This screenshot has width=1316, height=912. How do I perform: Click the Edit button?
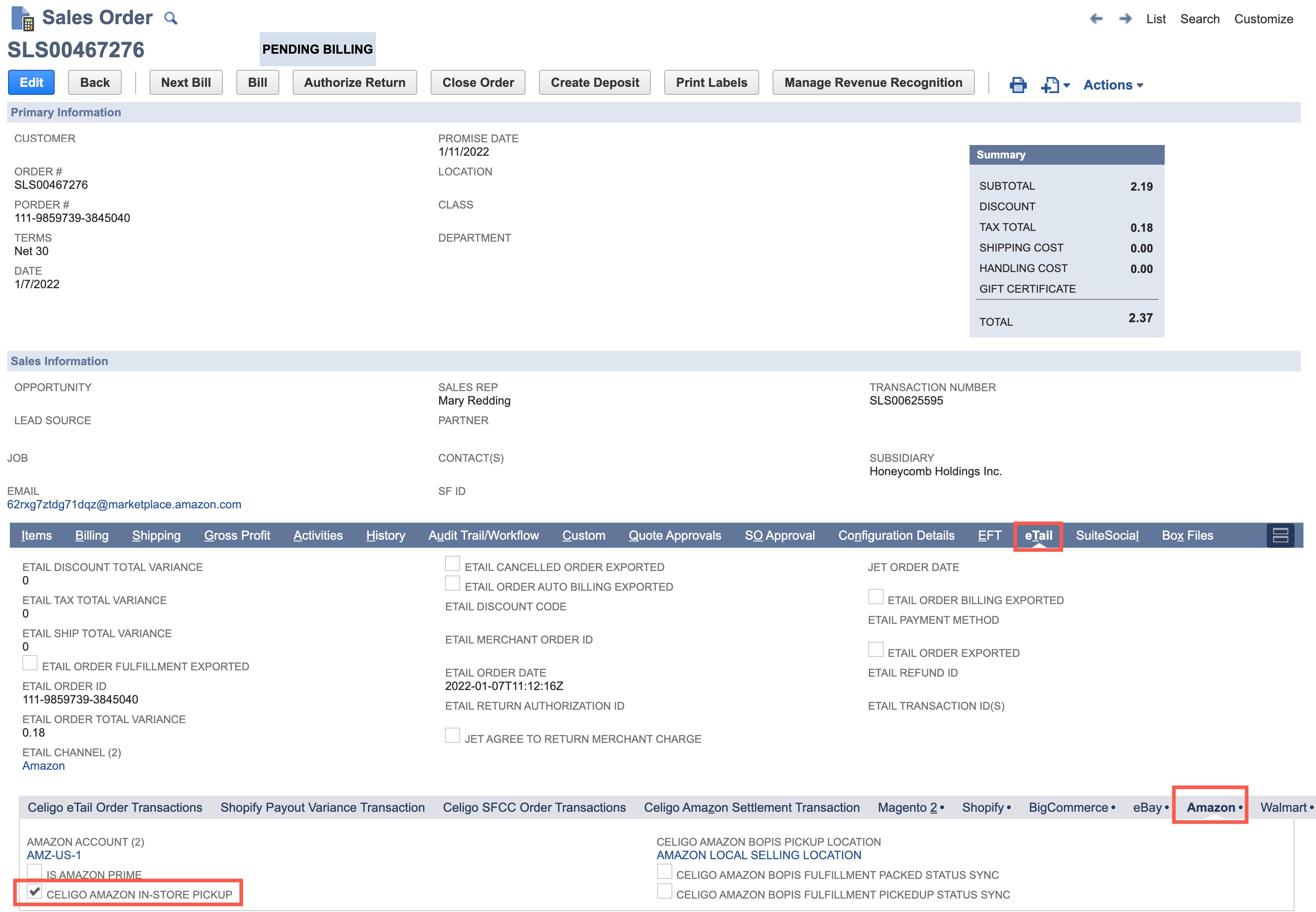(x=31, y=82)
